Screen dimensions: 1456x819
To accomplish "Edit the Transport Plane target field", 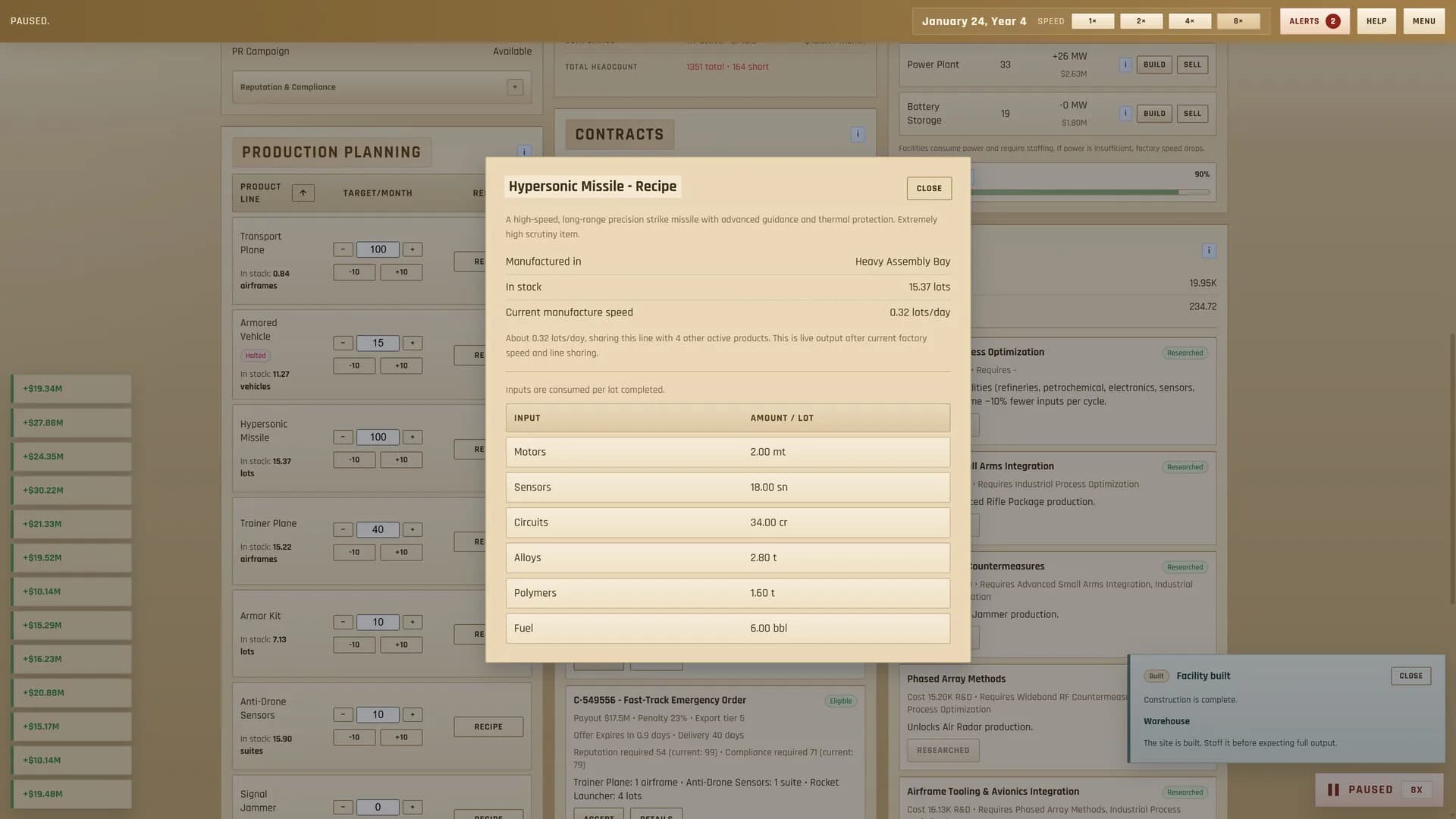I will click(378, 249).
